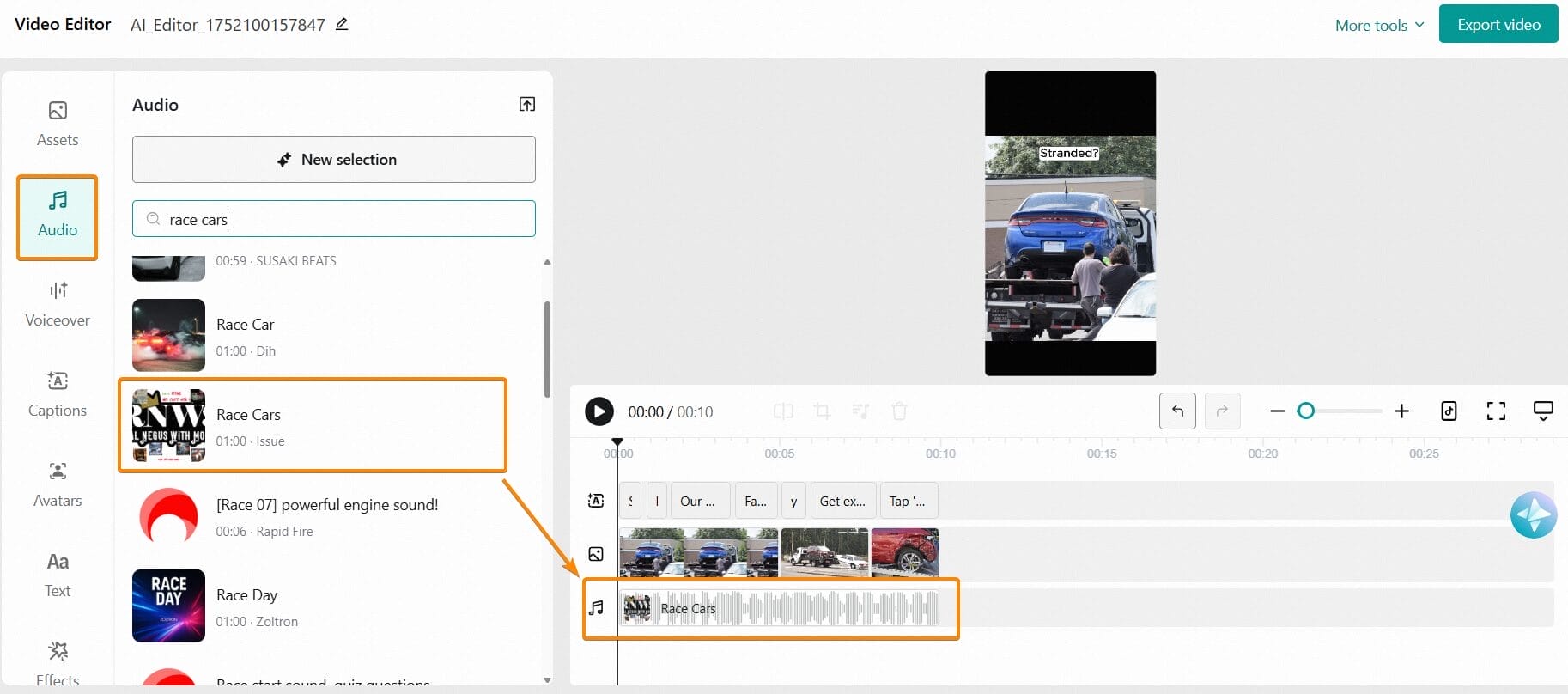Click the timeline zoom slider handle
The width and height of the screenshot is (1568, 694).
1306,411
